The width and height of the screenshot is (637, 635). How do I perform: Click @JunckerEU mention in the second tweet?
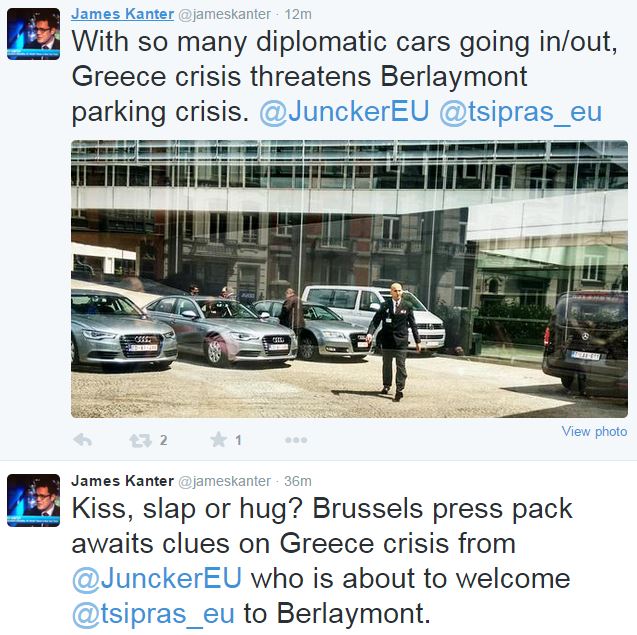click(157, 579)
